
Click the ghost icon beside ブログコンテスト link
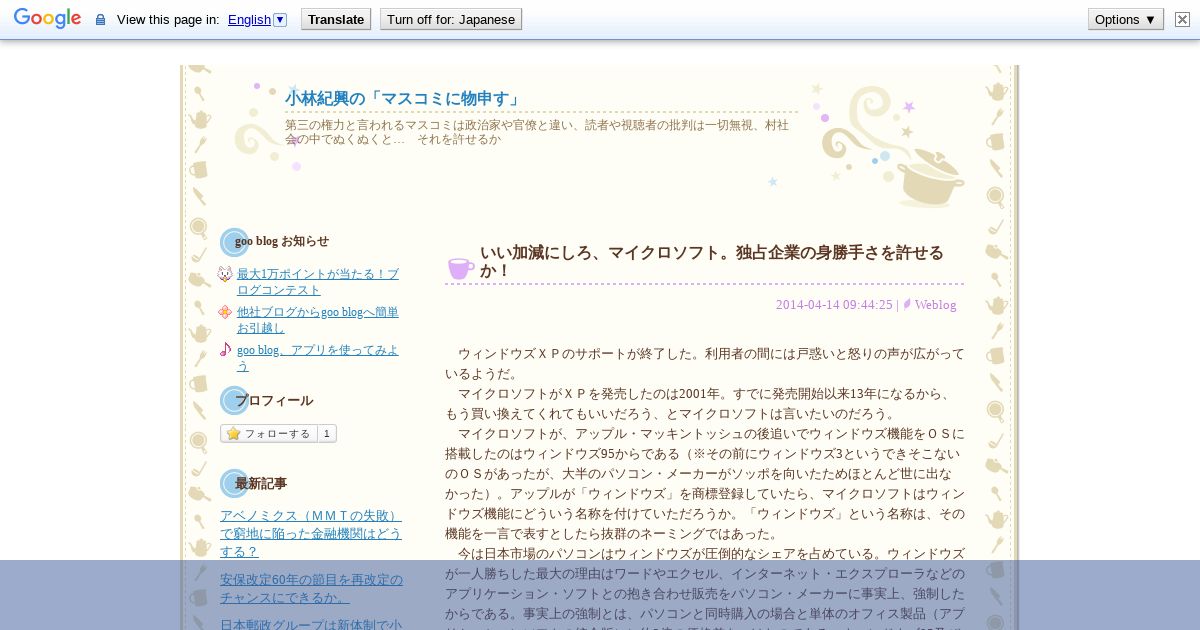(x=225, y=274)
